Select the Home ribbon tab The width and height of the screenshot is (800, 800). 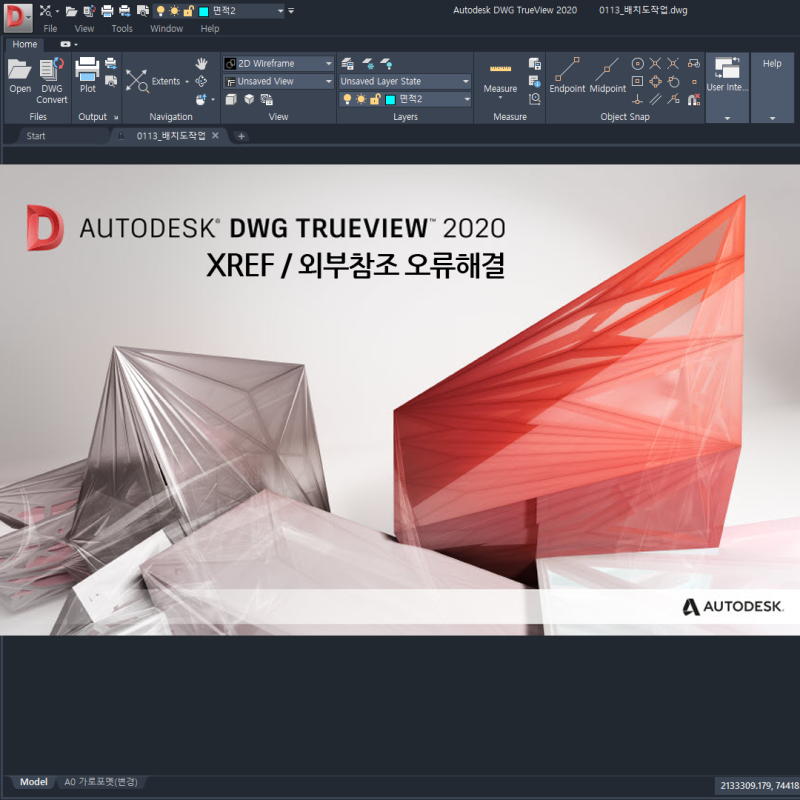pos(24,44)
